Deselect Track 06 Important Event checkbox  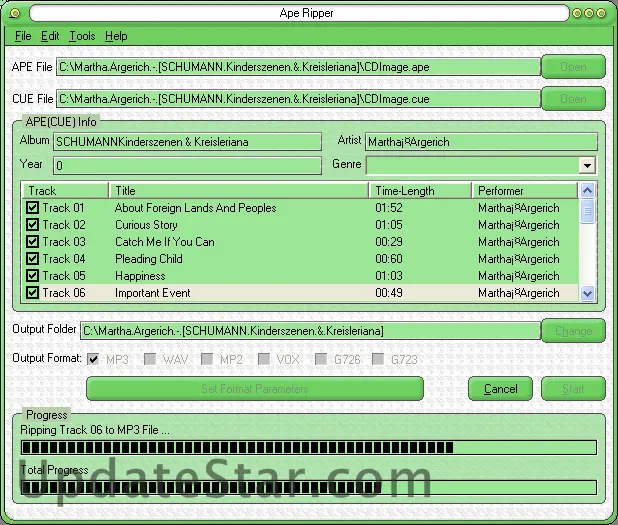pos(32,293)
